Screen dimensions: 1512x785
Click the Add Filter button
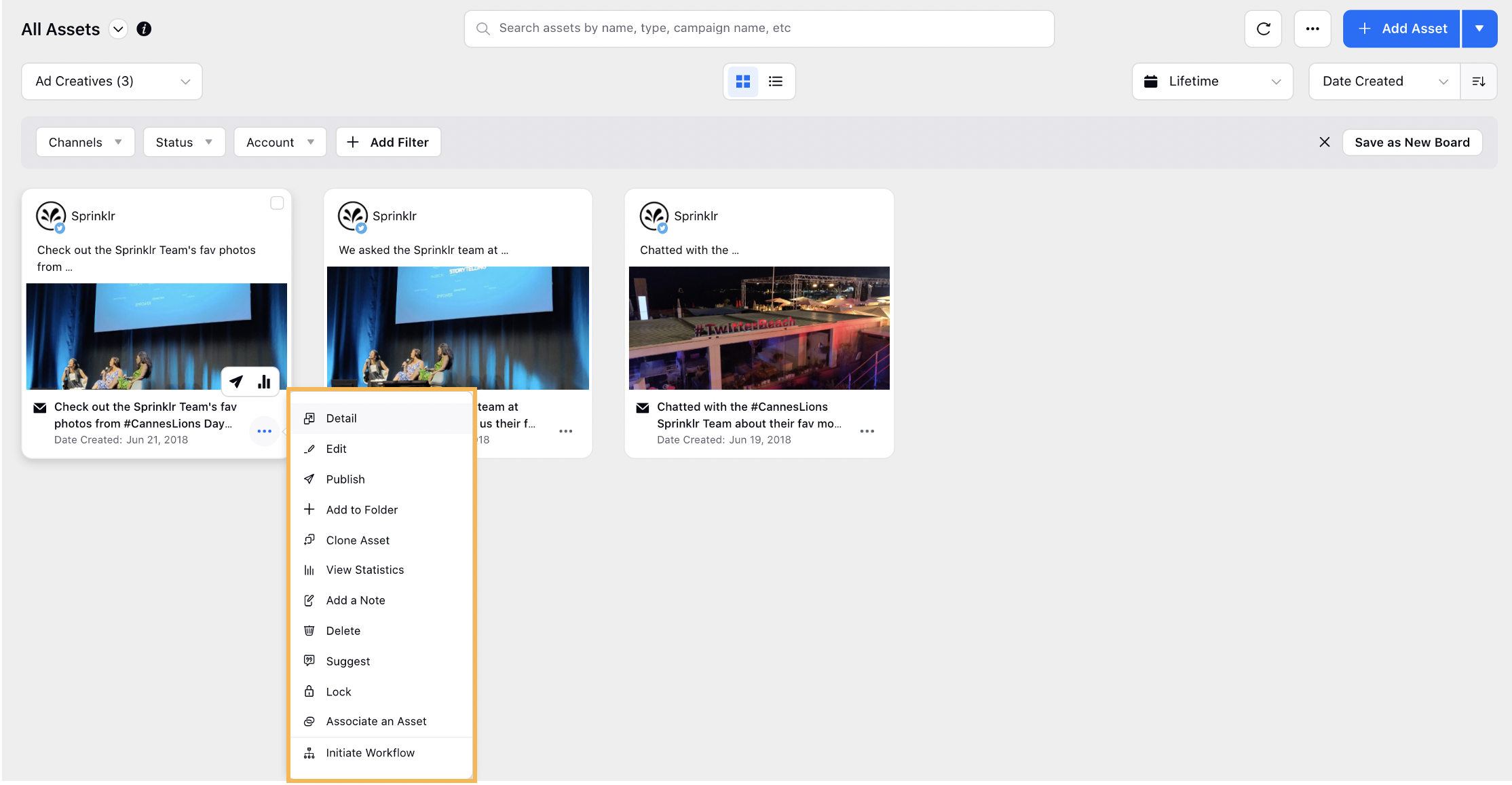[x=388, y=142]
